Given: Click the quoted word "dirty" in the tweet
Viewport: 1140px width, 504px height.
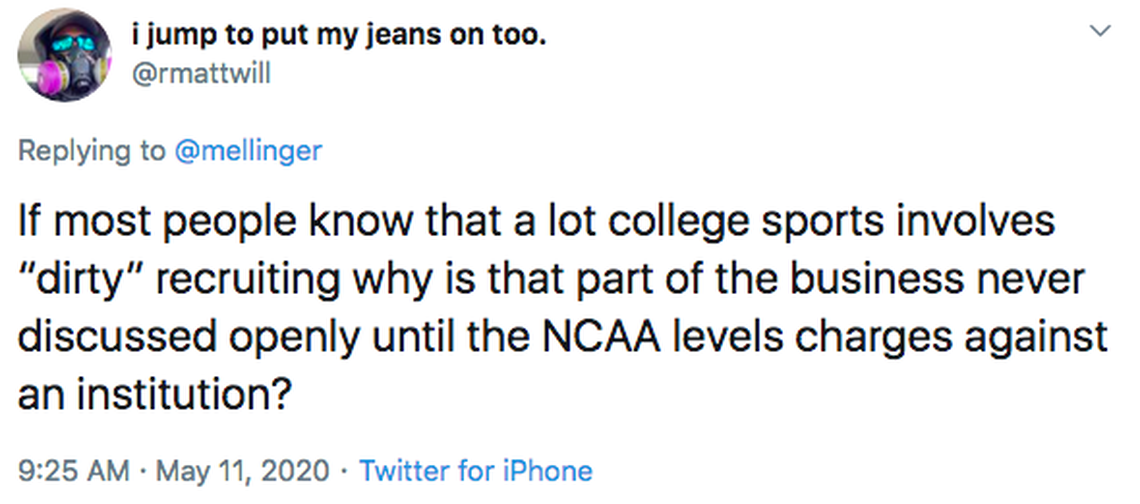Looking at the screenshot, I should tap(77, 279).
